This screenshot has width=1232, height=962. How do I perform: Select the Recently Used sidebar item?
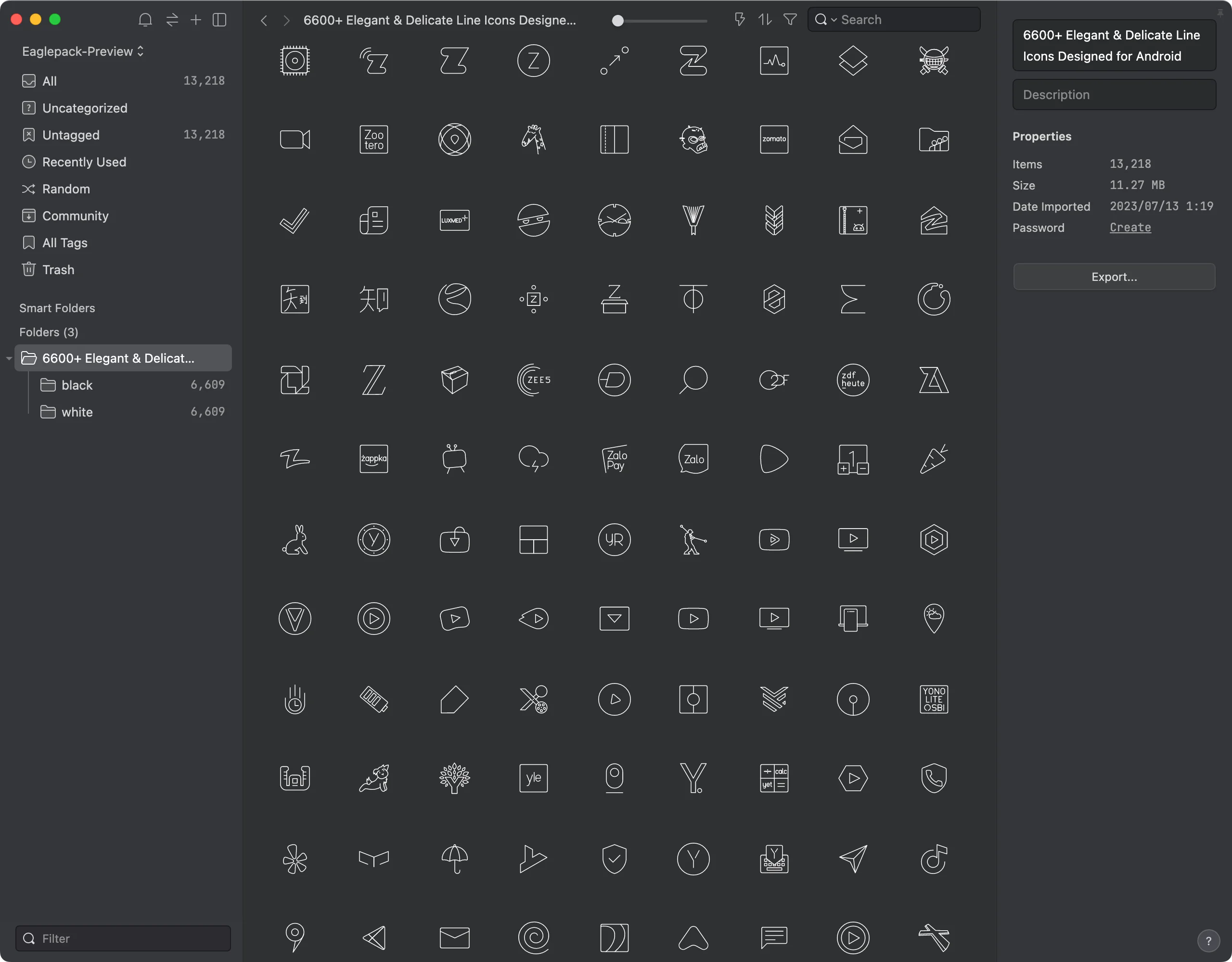(84, 162)
